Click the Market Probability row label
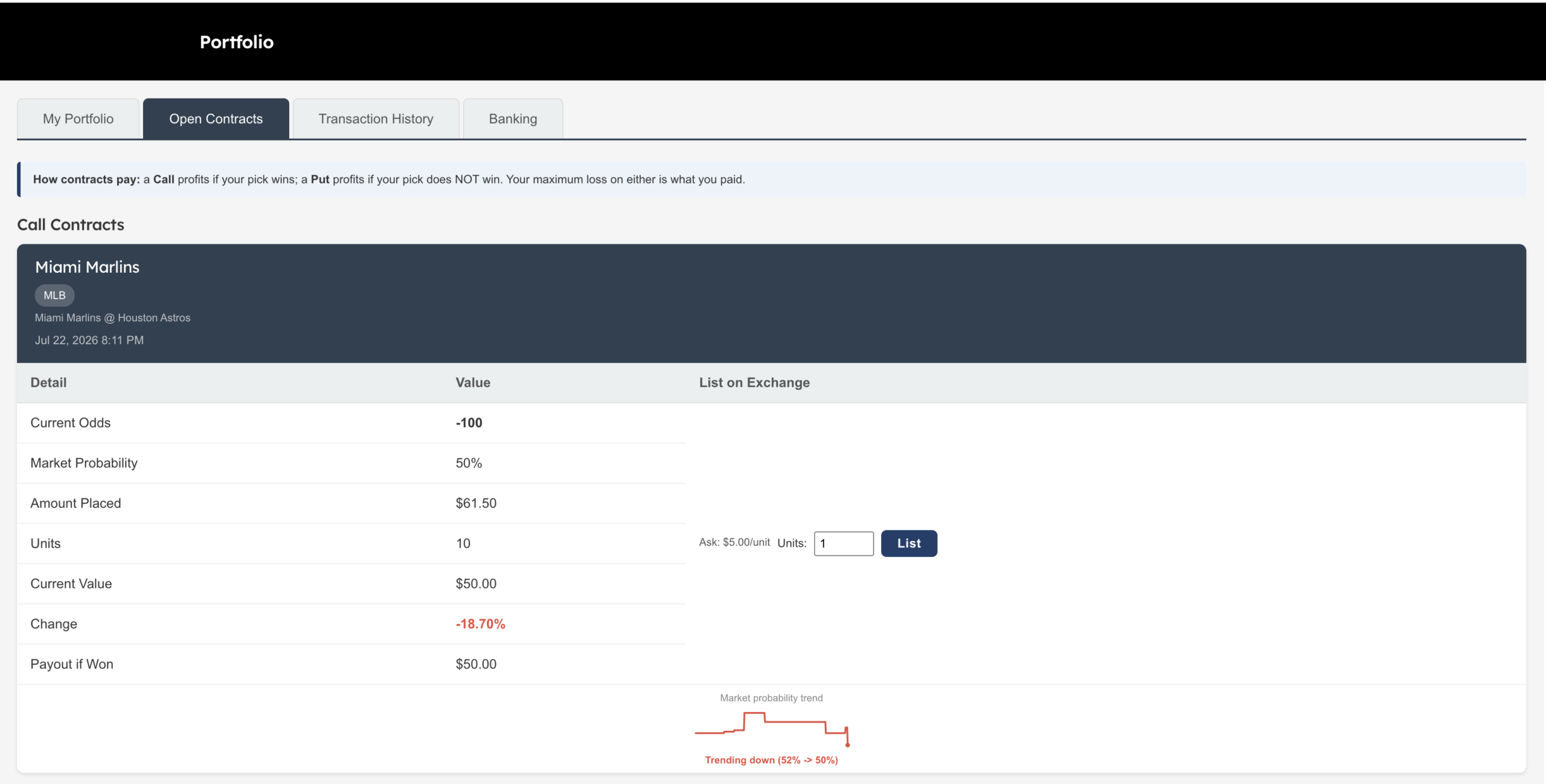 [84, 463]
